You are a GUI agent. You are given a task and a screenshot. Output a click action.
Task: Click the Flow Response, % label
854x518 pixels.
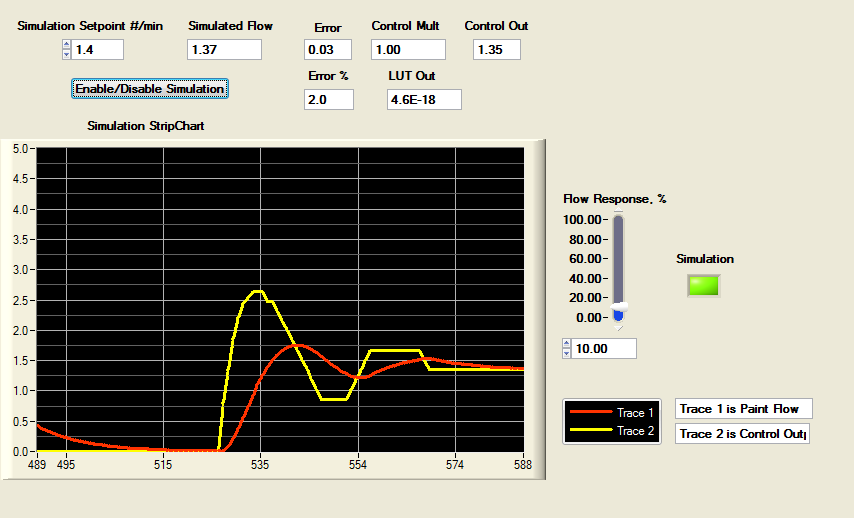[615, 199]
